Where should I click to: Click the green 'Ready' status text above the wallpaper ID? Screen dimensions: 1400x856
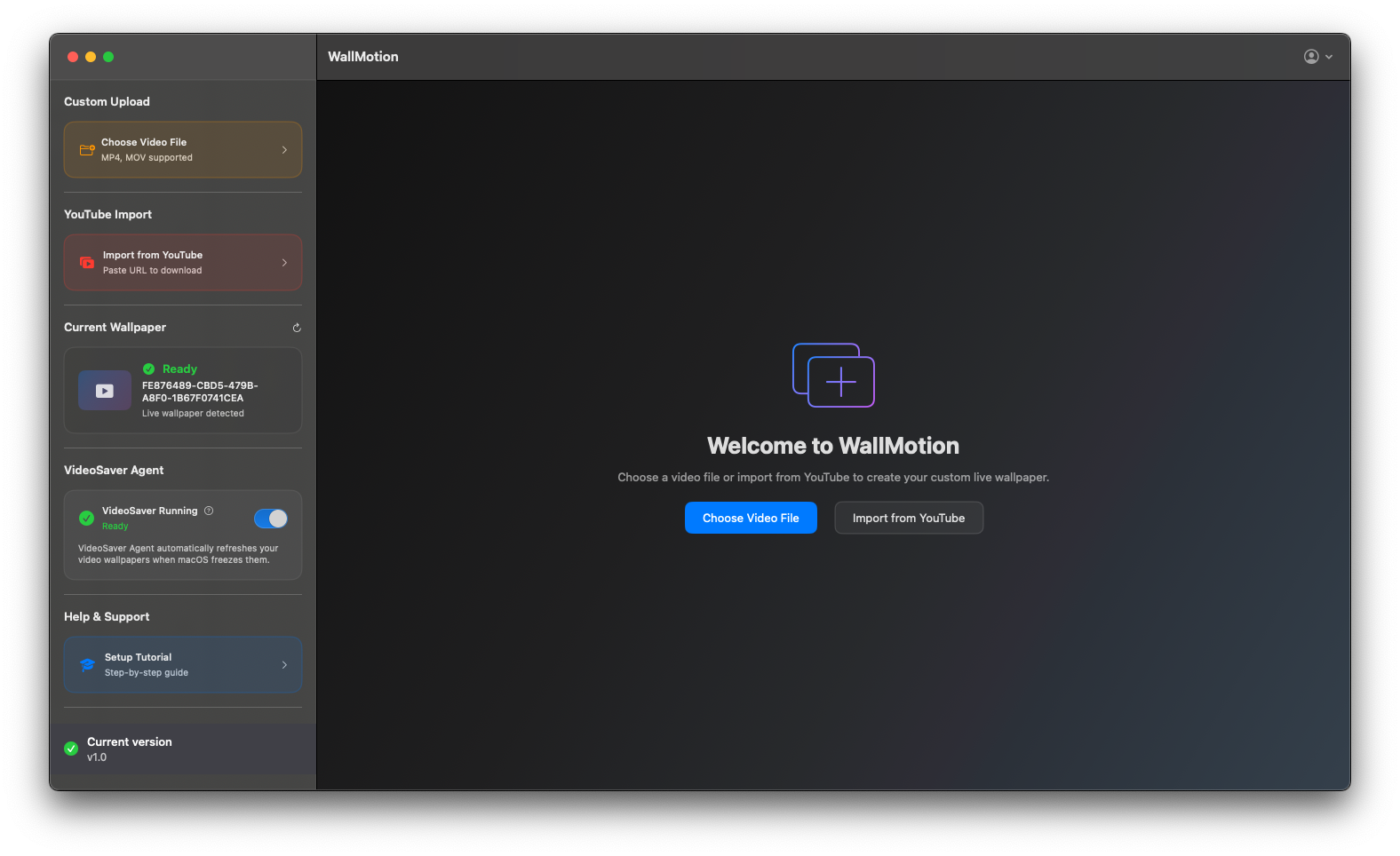point(179,369)
